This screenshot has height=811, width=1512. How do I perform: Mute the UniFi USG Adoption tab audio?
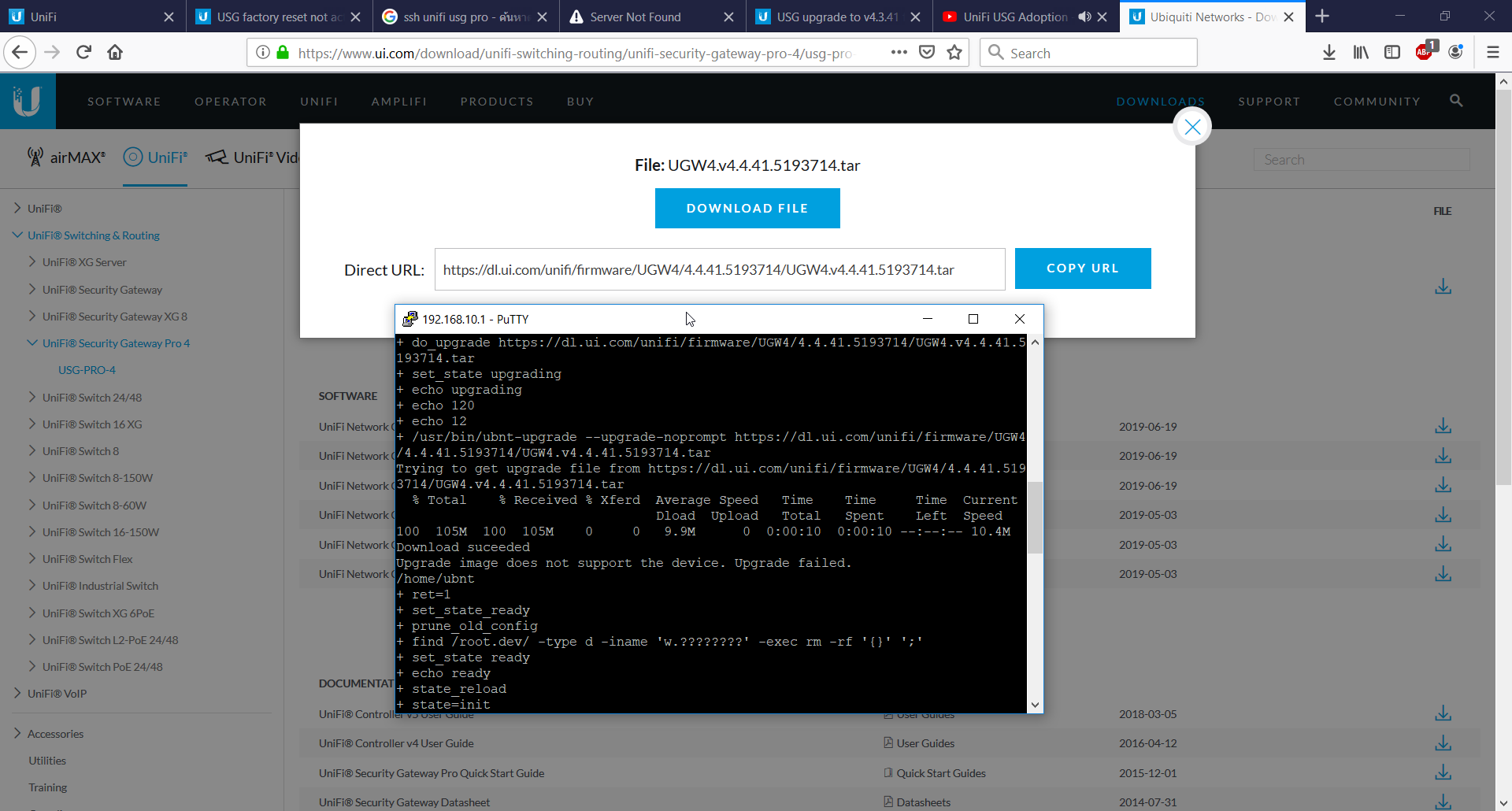1084,17
